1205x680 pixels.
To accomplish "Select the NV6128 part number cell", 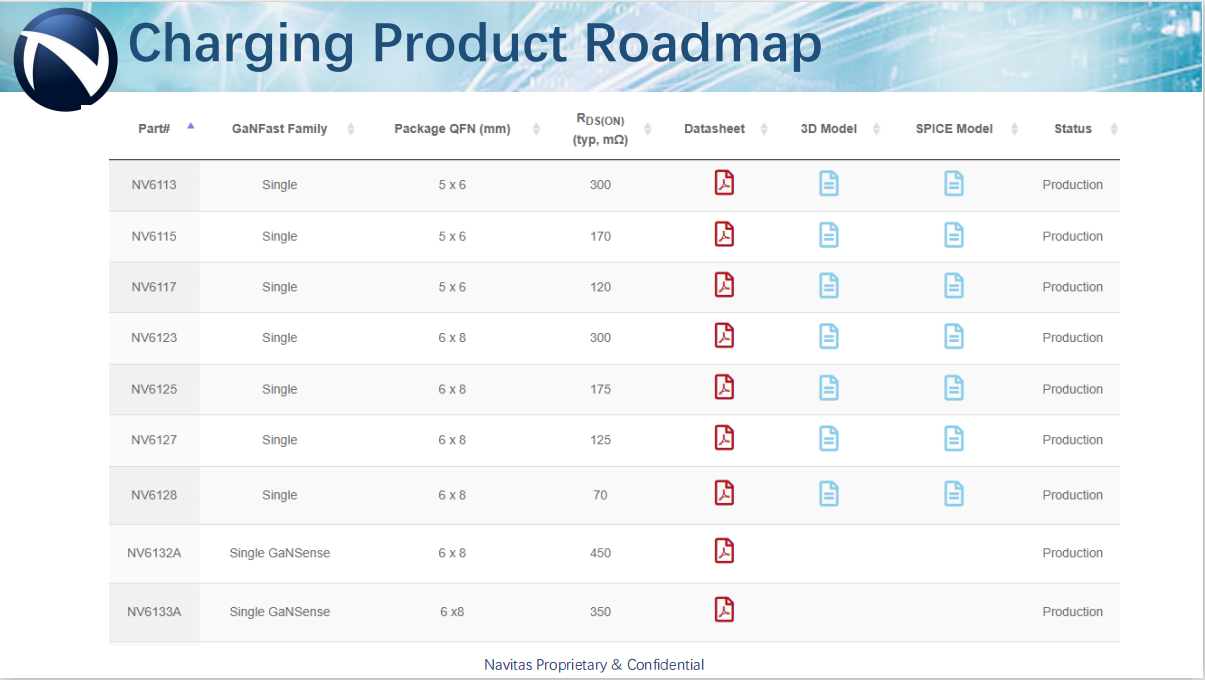I will click(154, 495).
